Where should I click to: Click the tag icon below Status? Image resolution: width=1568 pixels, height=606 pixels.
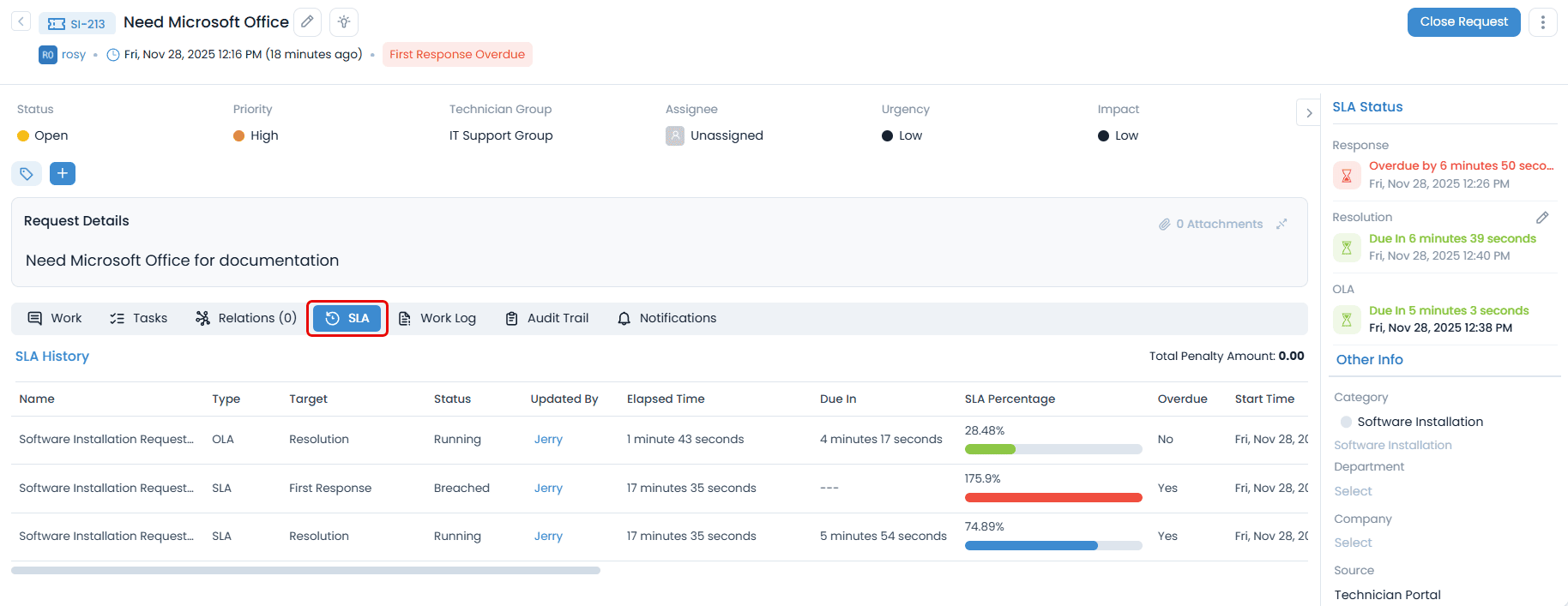click(x=27, y=174)
